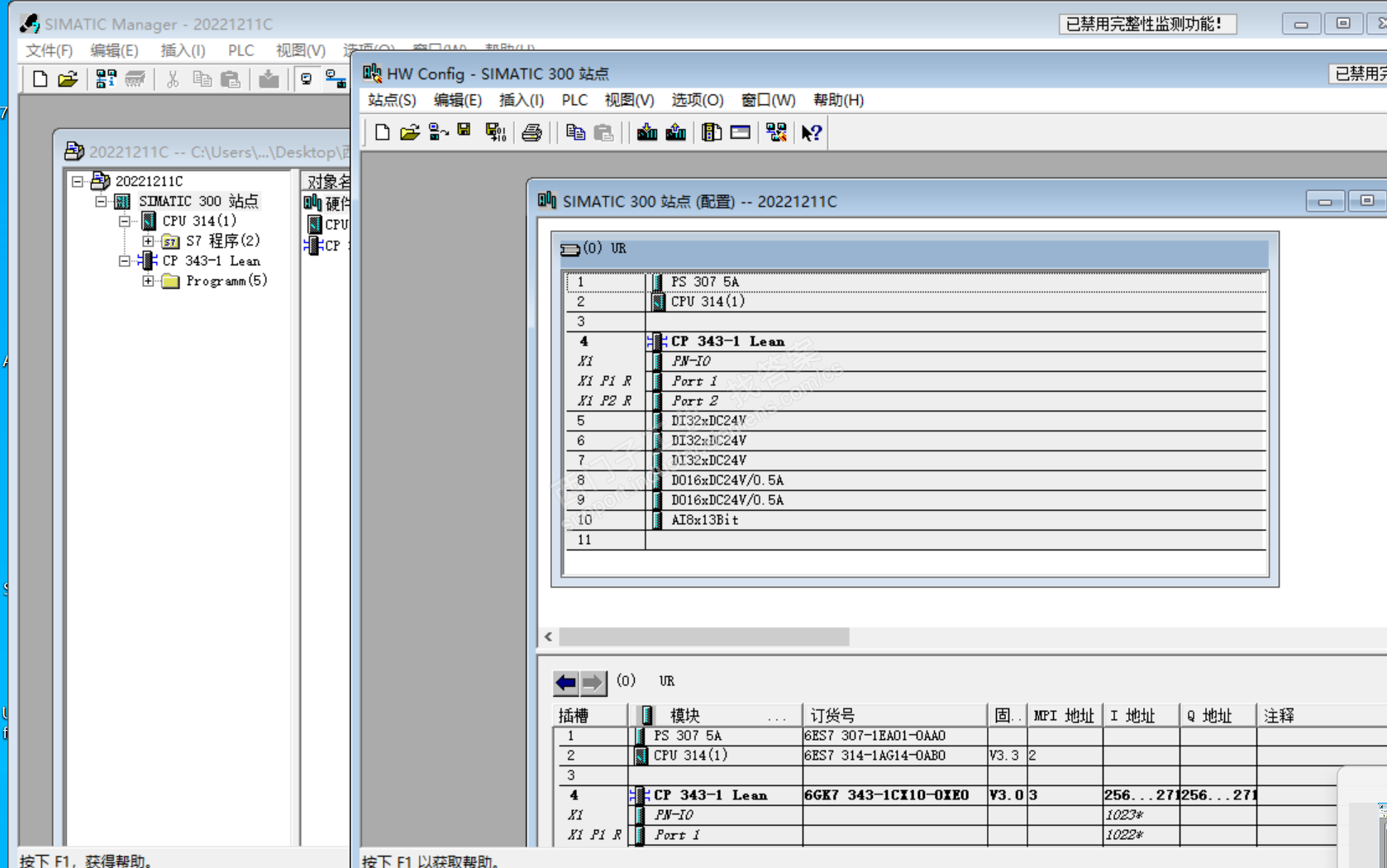Click the Upload to PG icon

coord(676,132)
